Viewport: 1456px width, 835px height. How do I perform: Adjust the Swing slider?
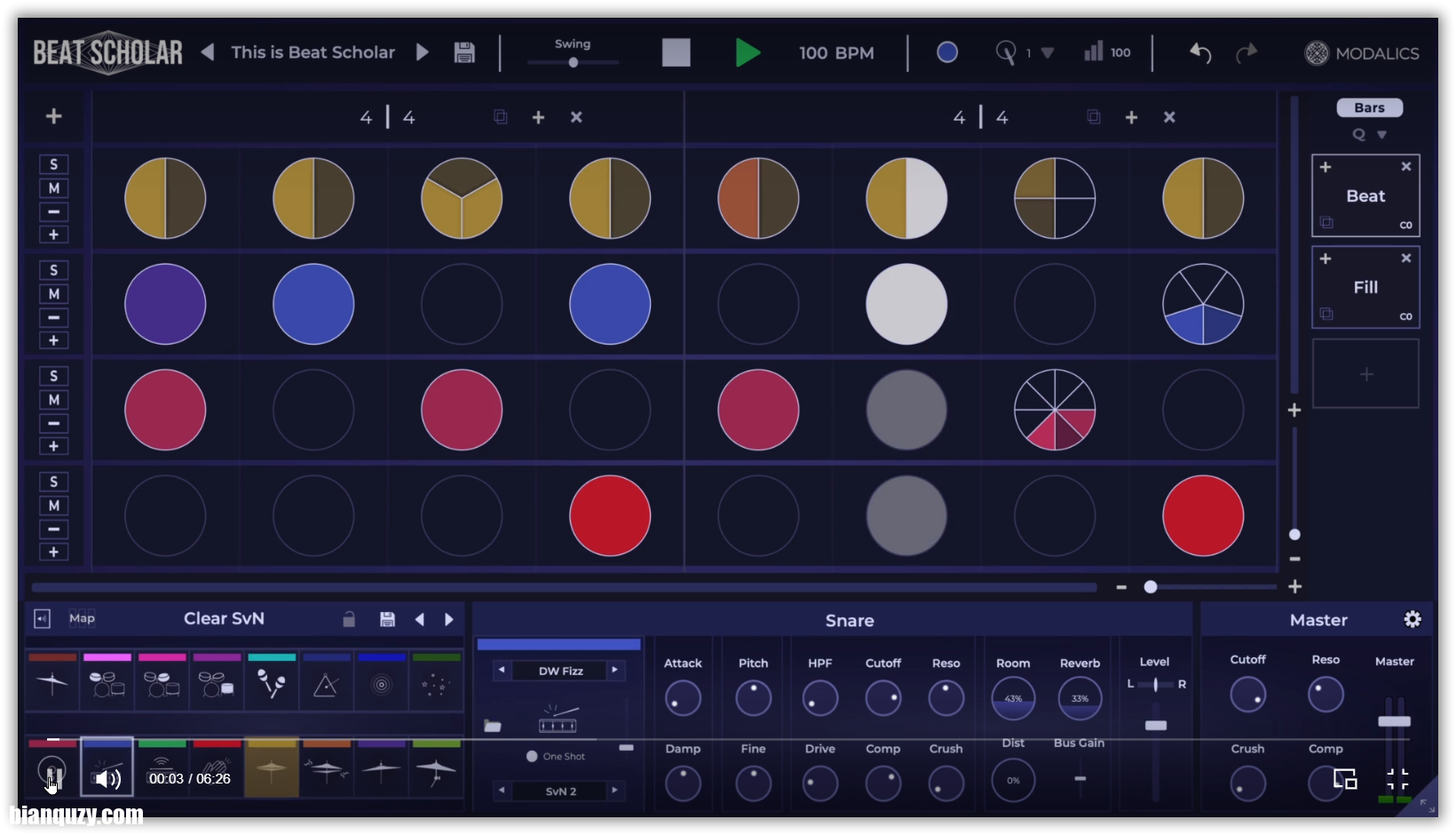pyautogui.click(x=573, y=62)
